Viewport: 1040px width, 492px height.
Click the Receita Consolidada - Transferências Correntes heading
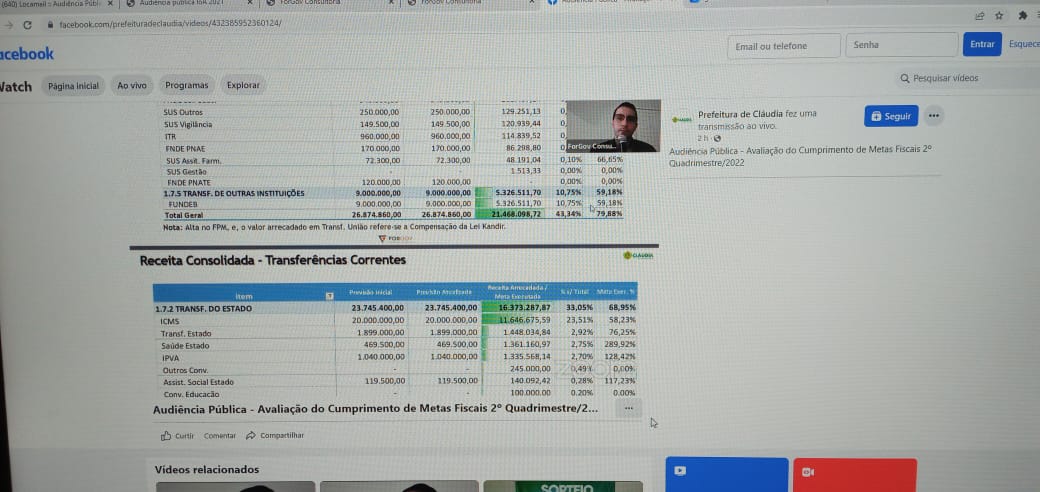[x=273, y=261]
